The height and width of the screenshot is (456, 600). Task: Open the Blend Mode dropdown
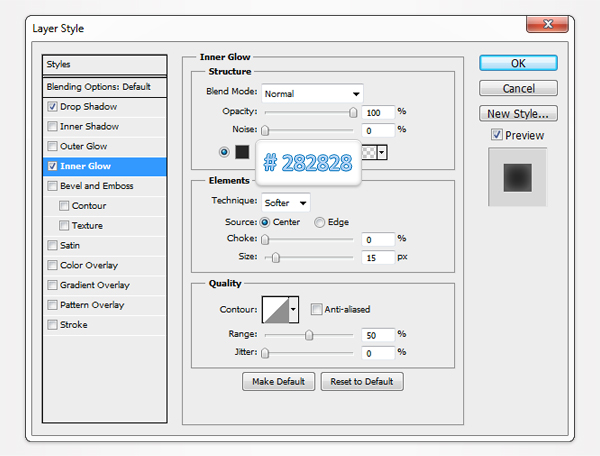click(x=312, y=94)
